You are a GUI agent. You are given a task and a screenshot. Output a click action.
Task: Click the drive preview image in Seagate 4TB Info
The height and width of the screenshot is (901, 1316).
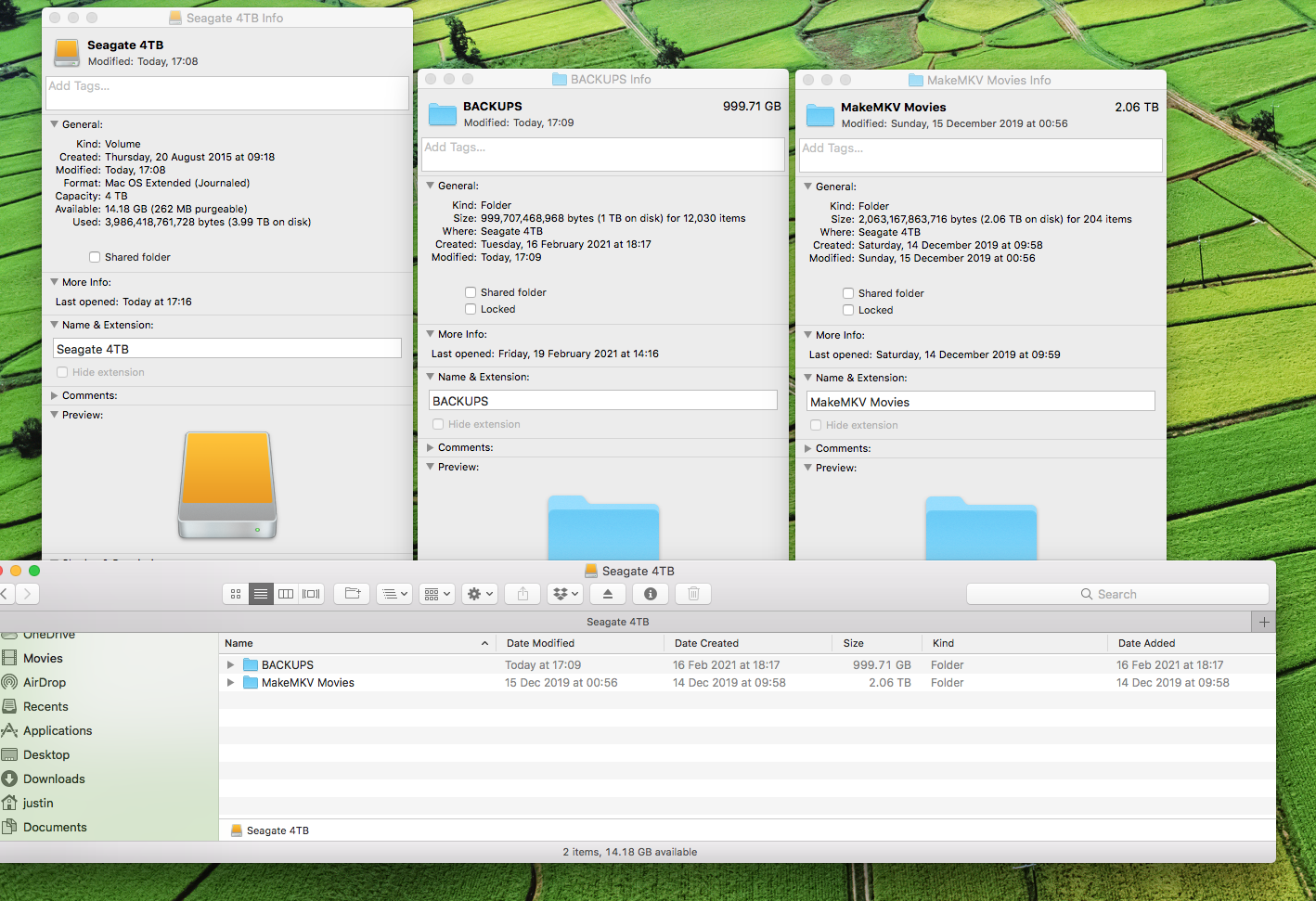(227, 485)
